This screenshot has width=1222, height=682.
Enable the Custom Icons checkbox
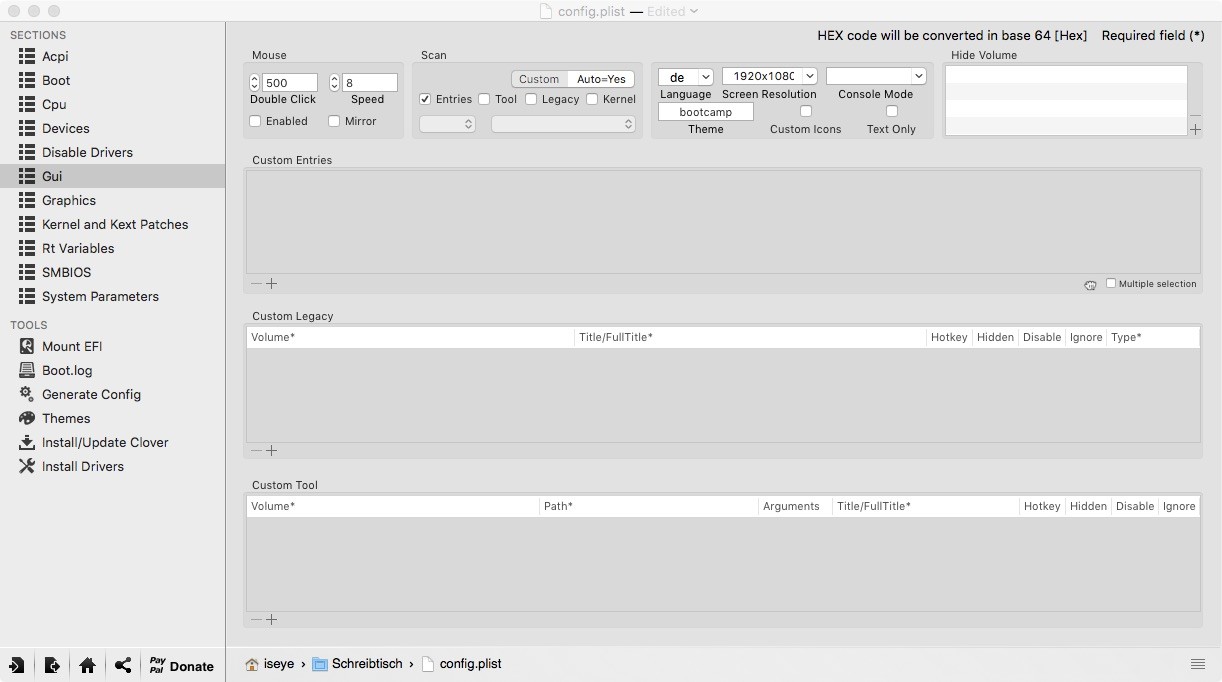tap(805, 111)
